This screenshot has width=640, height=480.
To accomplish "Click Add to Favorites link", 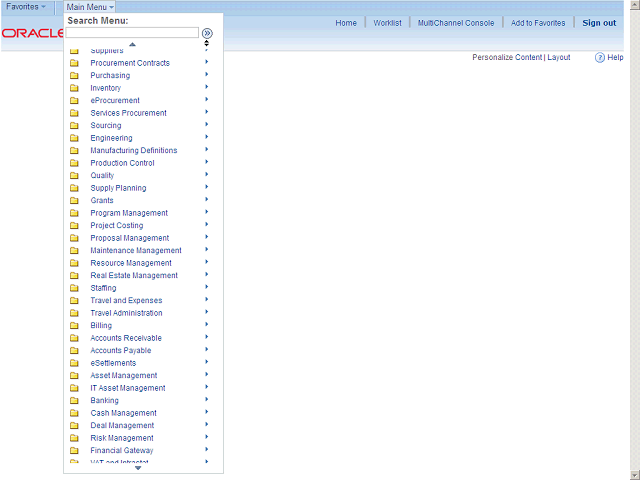I will click(x=538, y=23).
